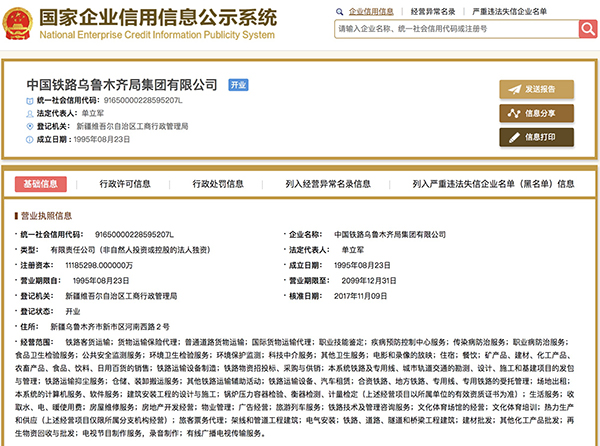Switch to the 行政处罚信息 tab
The height and width of the screenshot is (446, 600).
point(218,184)
